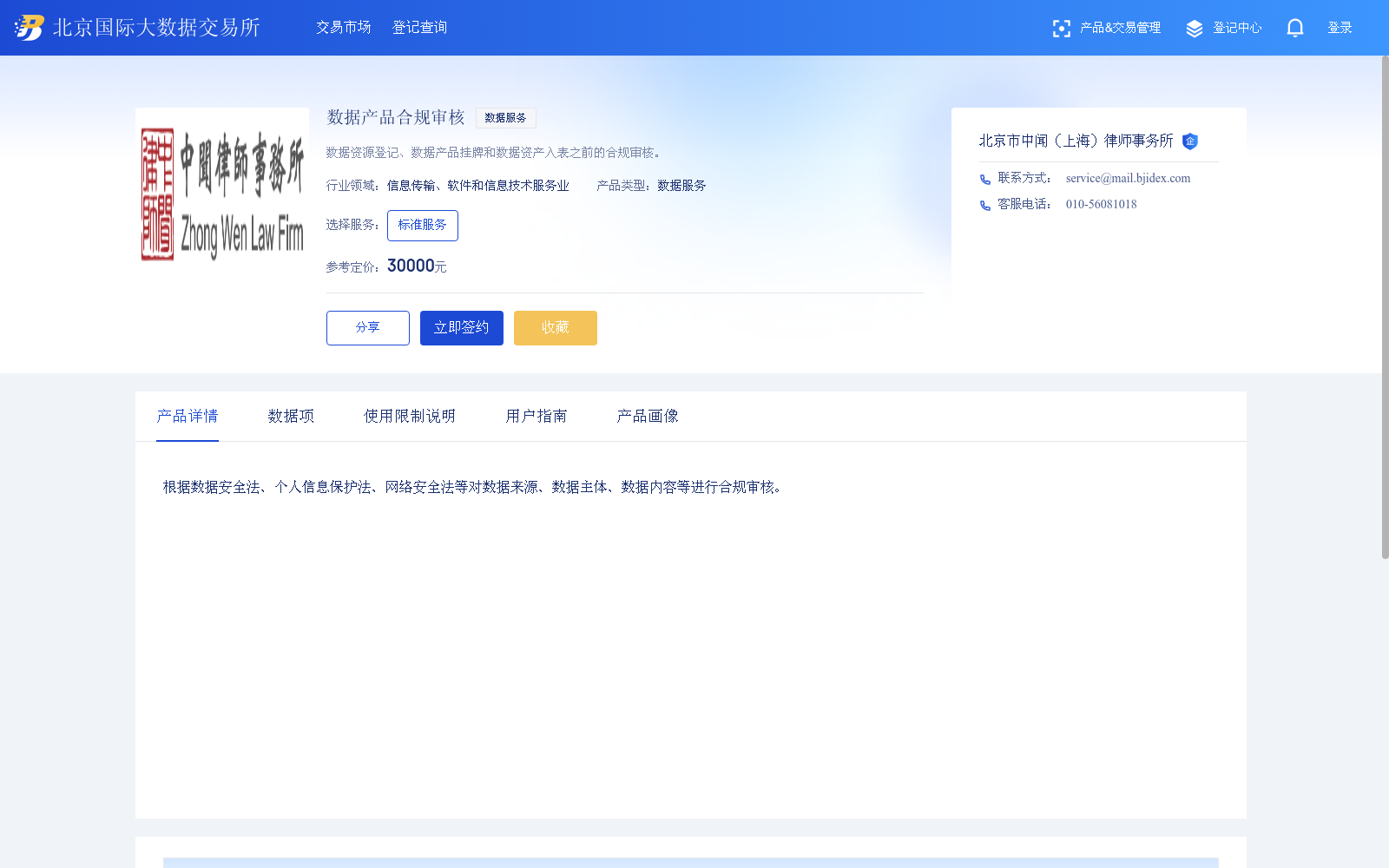Click the 产品&交易管理 scan icon

[1061, 29]
